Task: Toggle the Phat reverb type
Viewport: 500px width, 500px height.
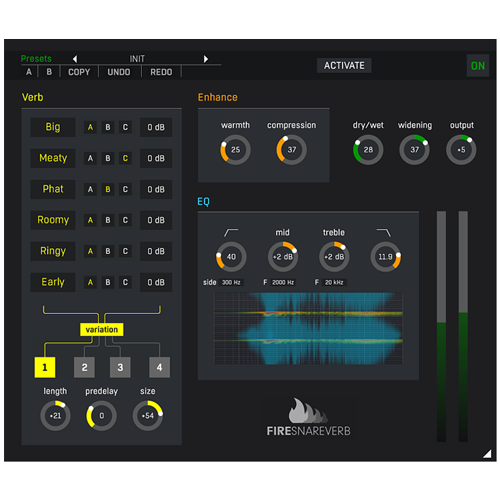Action: click(53, 189)
